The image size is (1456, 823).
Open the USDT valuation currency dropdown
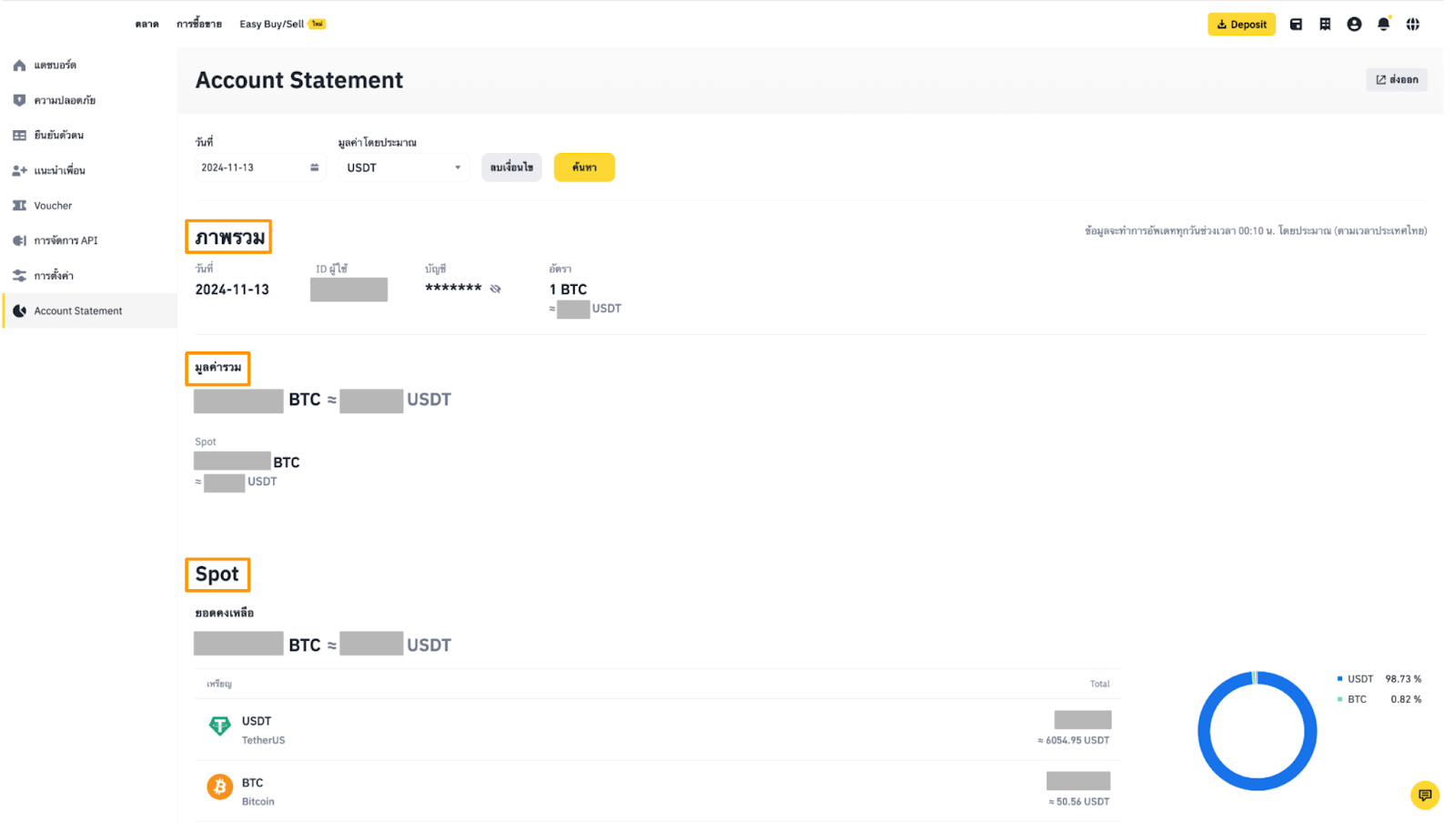(x=403, y=168)
